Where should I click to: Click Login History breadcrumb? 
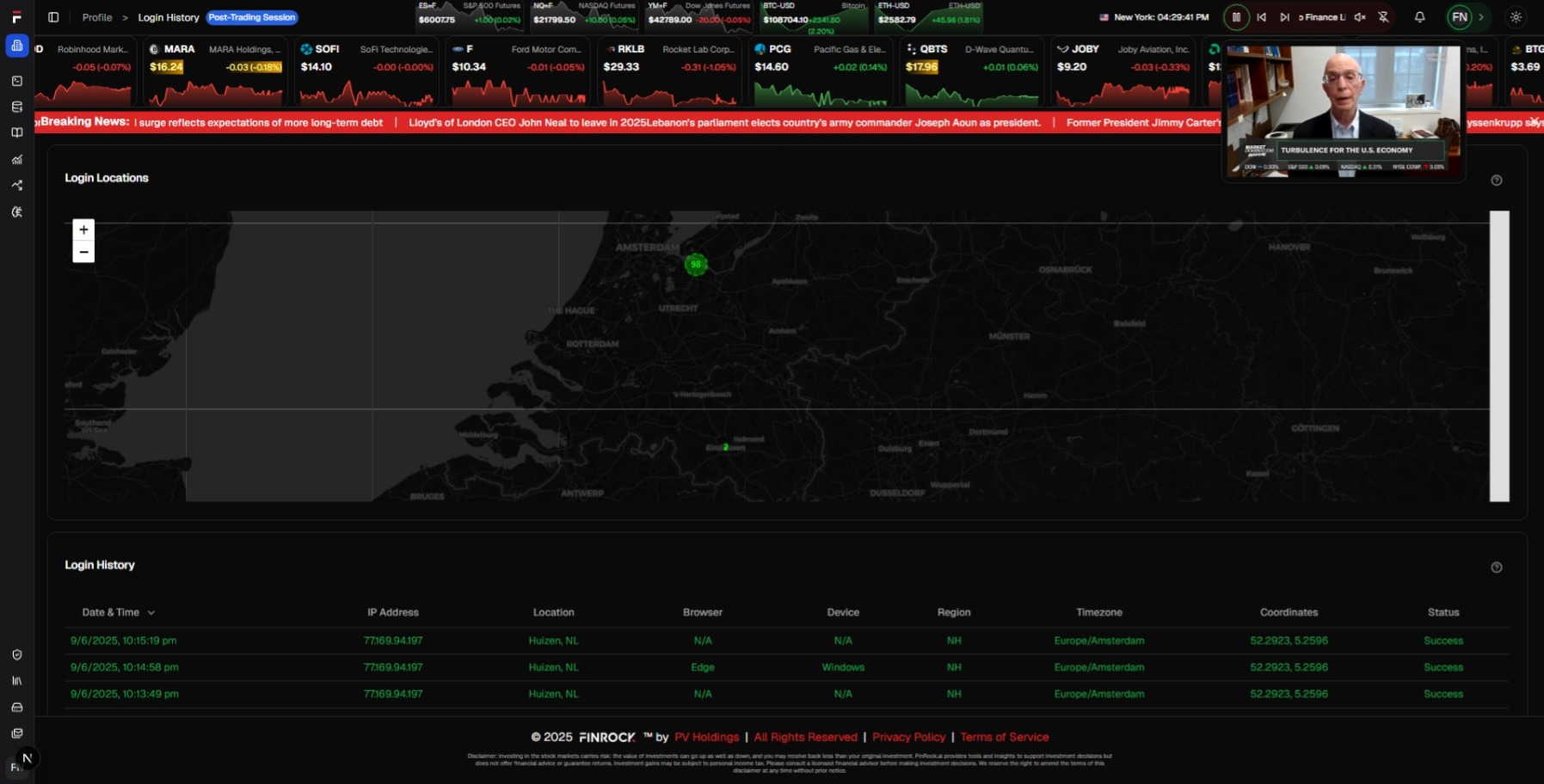(169, 17)
